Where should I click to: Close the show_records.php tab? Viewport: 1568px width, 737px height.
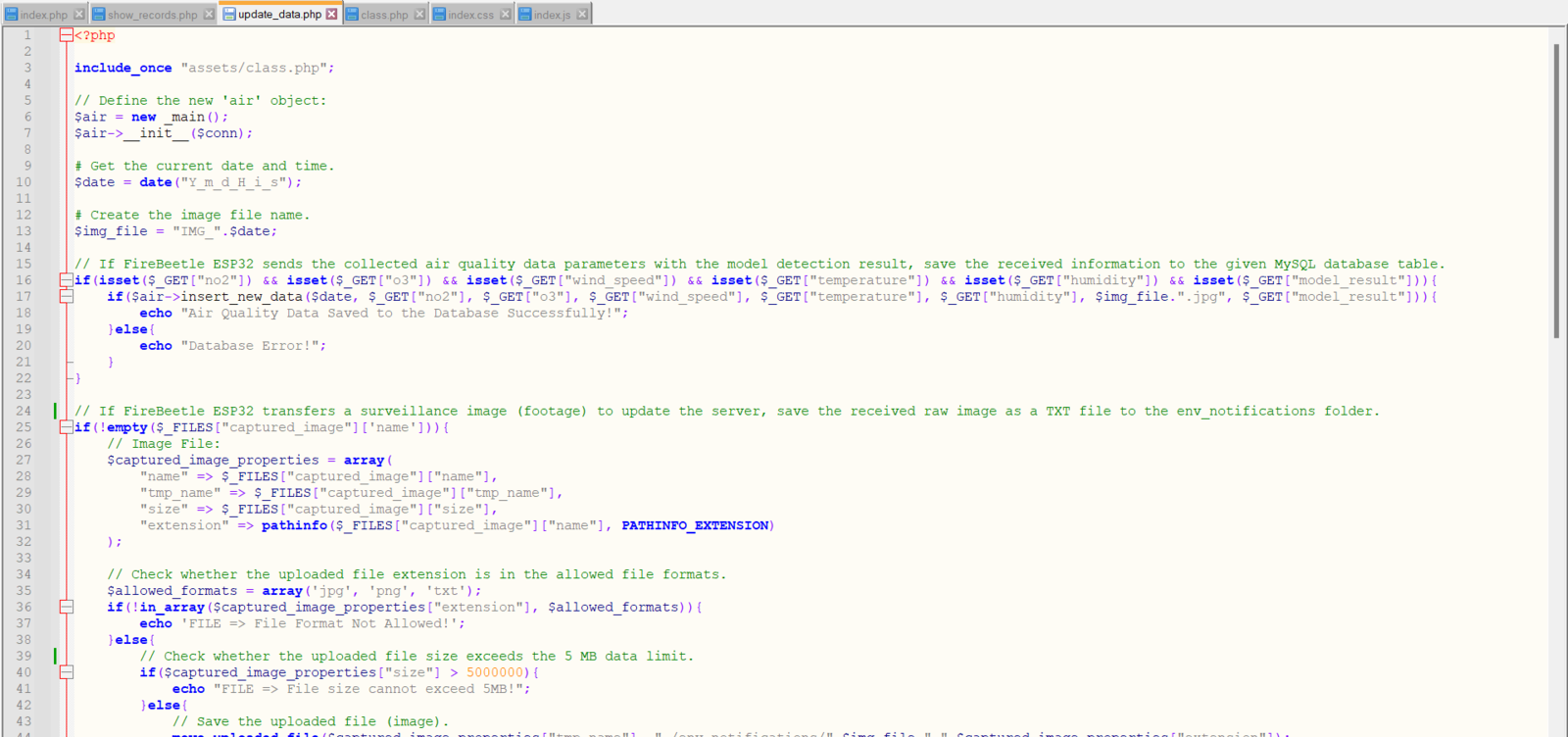coord(209,15)
